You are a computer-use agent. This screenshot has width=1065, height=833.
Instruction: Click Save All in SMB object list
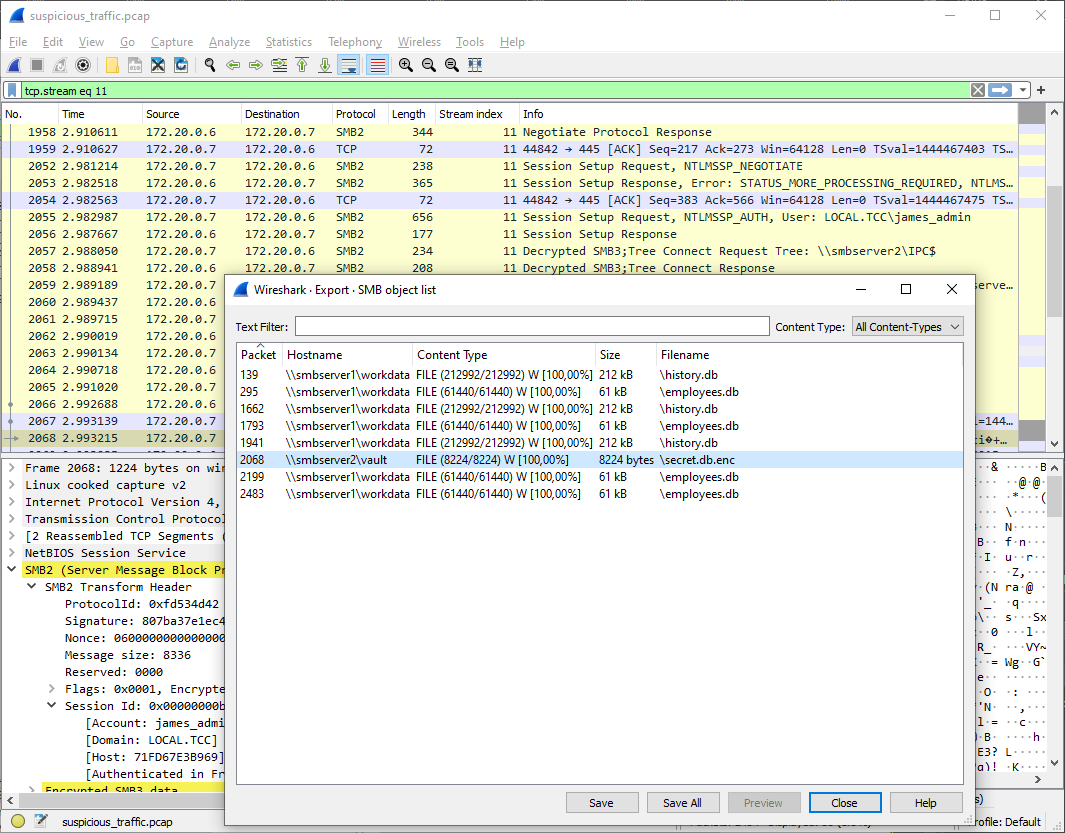[x=682, y=802]
